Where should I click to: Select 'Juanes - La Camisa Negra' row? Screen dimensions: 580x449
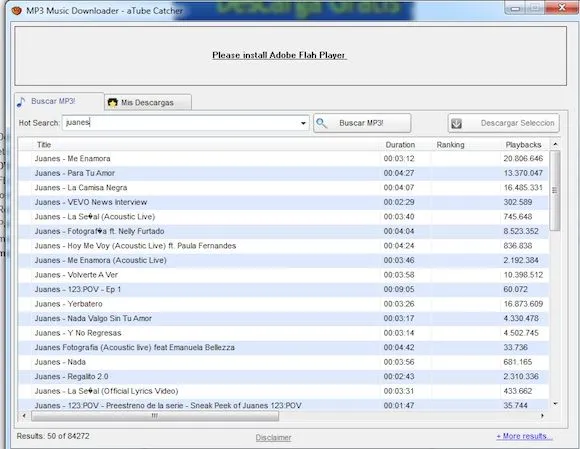(x=283, y=188)
